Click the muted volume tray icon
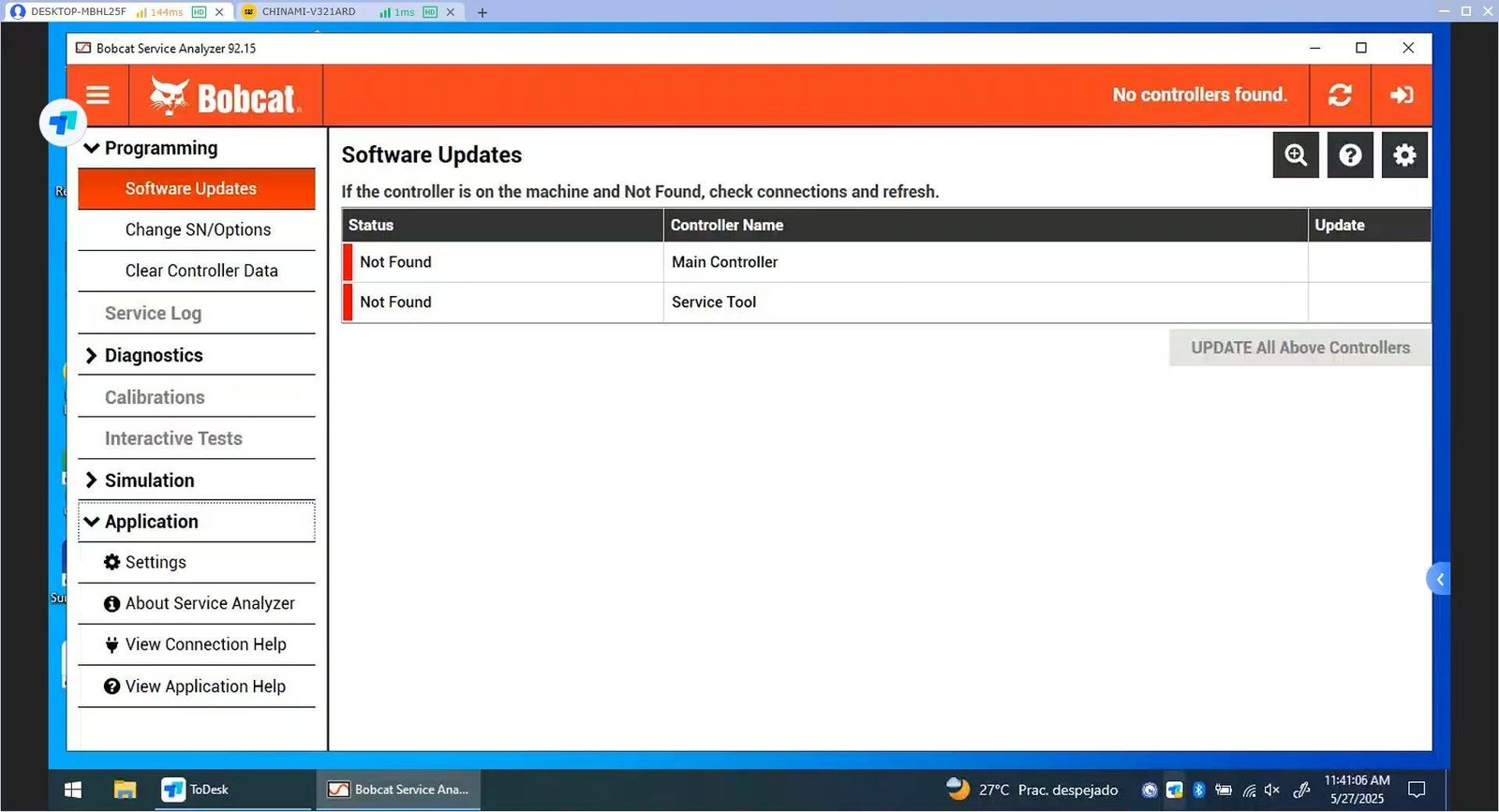This screenshot has width=1499, height=812. point(1271,790)
